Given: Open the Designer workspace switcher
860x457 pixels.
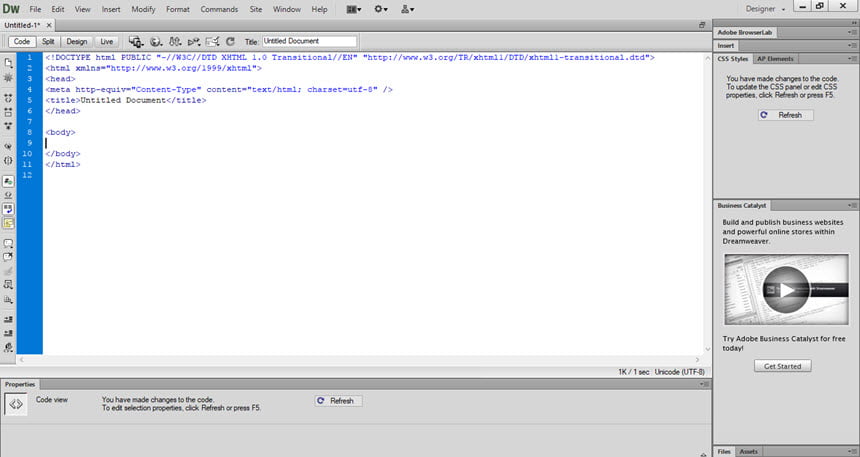Looking at the screenshot, I should (x=765, y=9).
